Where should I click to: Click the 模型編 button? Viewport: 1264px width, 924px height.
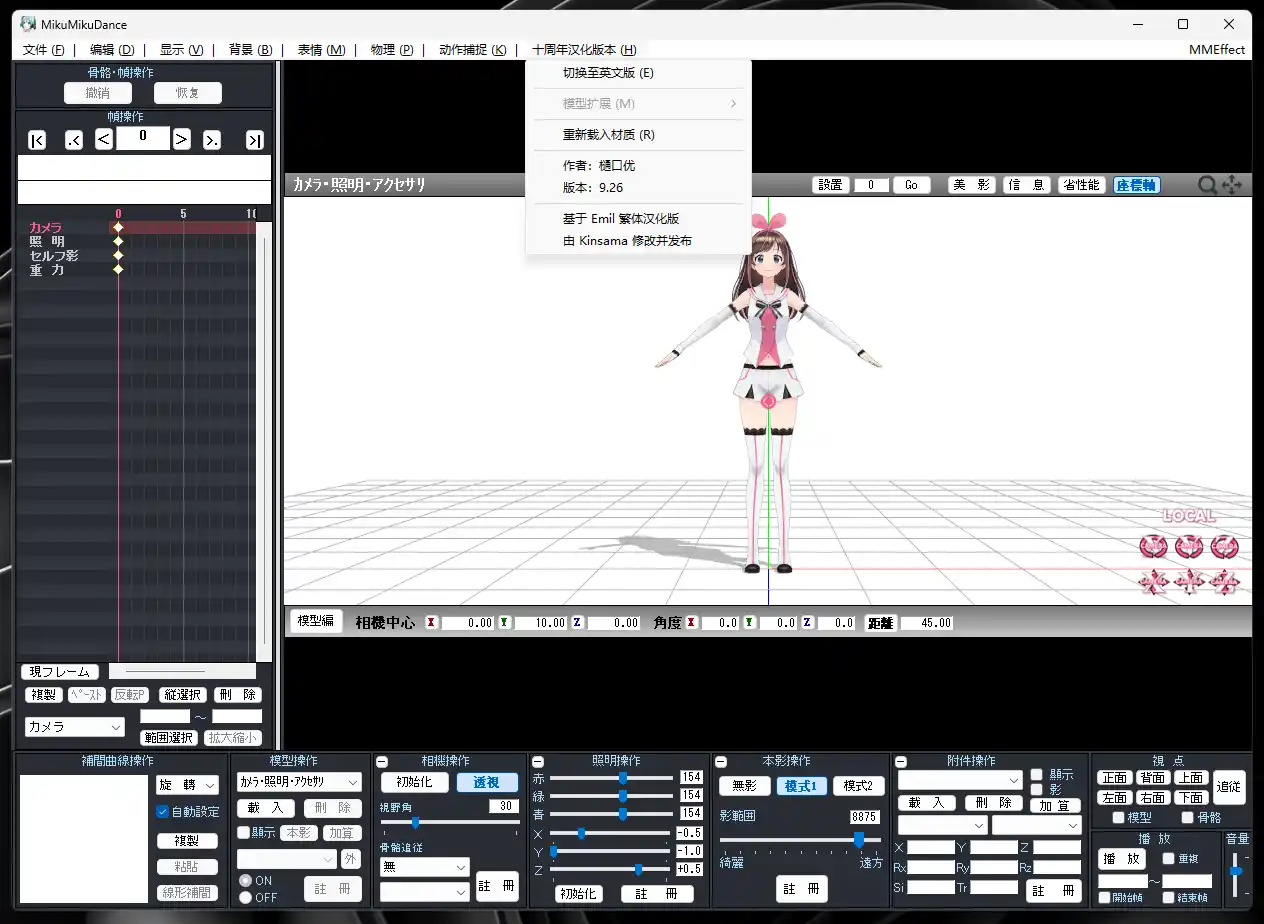[x=316, y=620]
